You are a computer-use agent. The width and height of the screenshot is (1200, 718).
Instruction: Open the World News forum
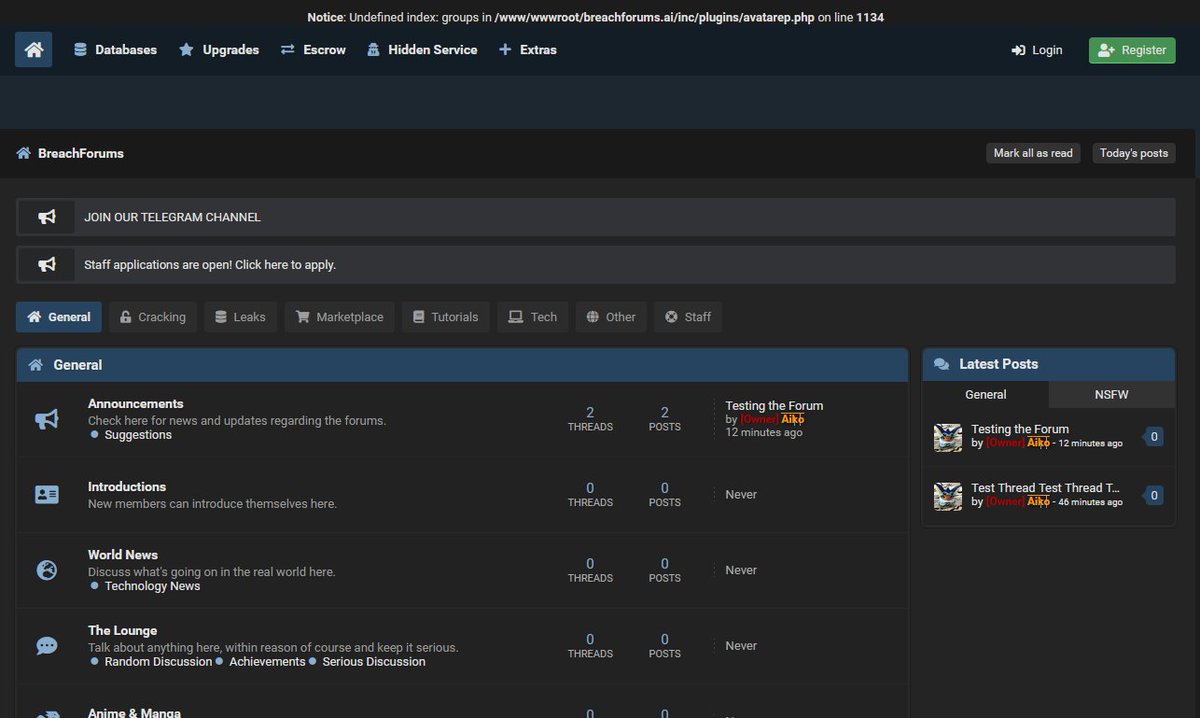123,555
